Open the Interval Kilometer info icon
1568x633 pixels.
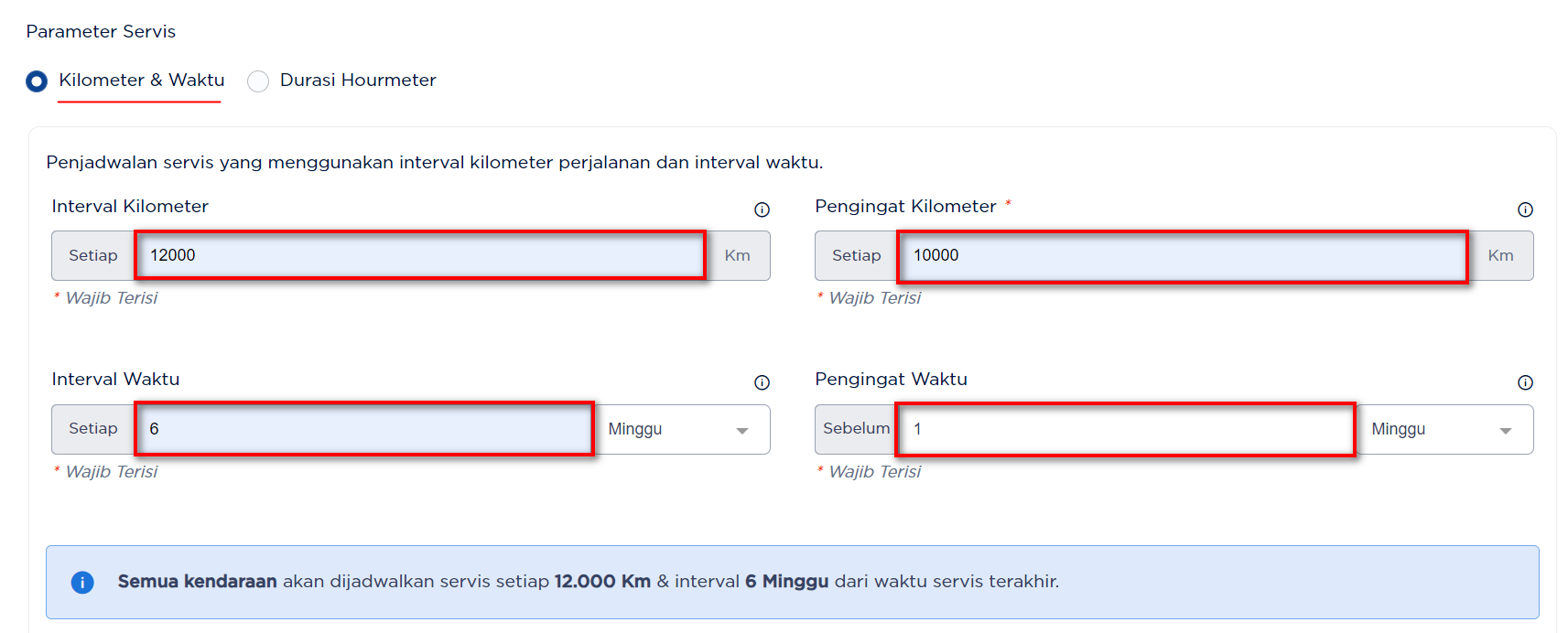(762, 209)
